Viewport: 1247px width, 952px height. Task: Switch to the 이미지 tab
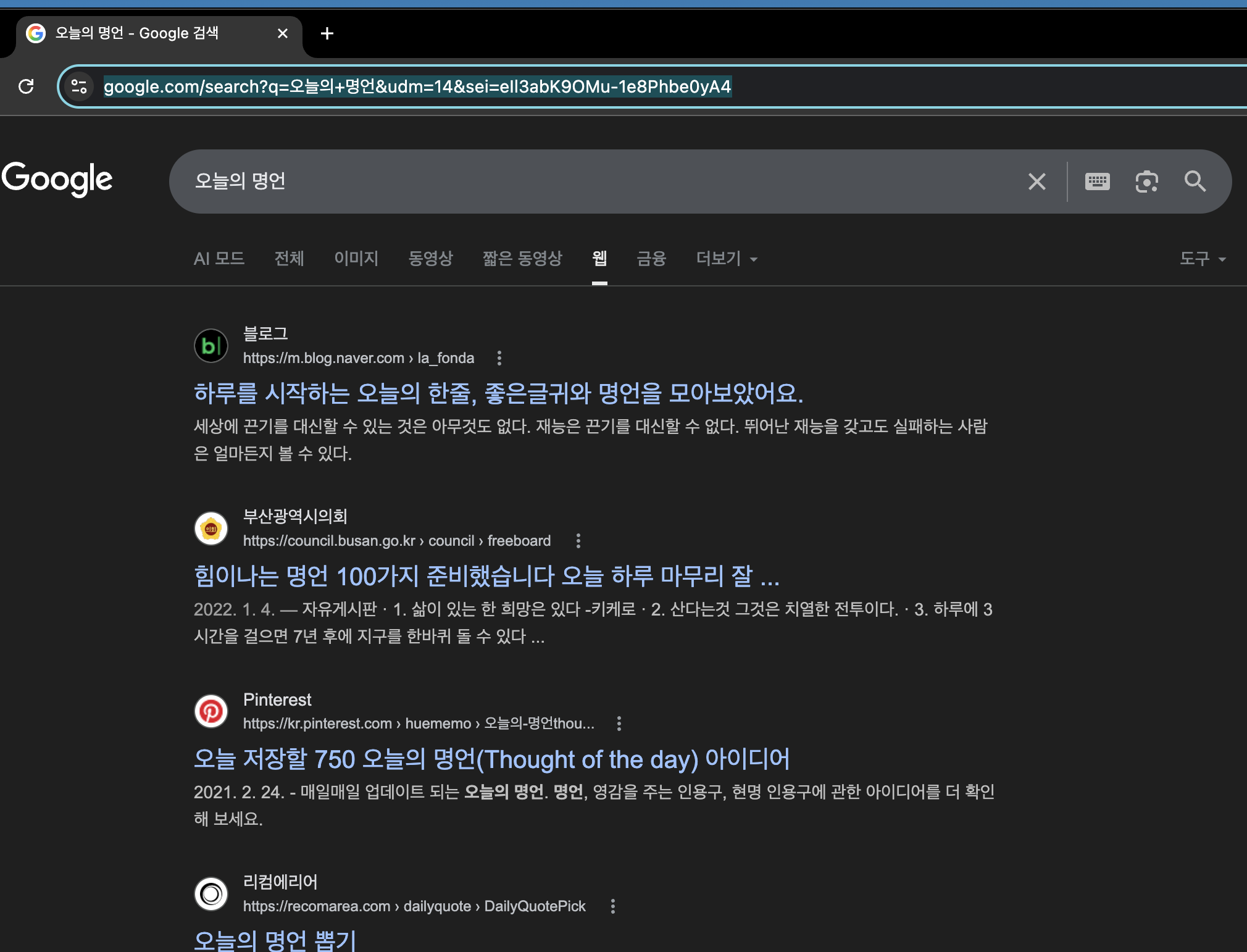click(356, 259)
